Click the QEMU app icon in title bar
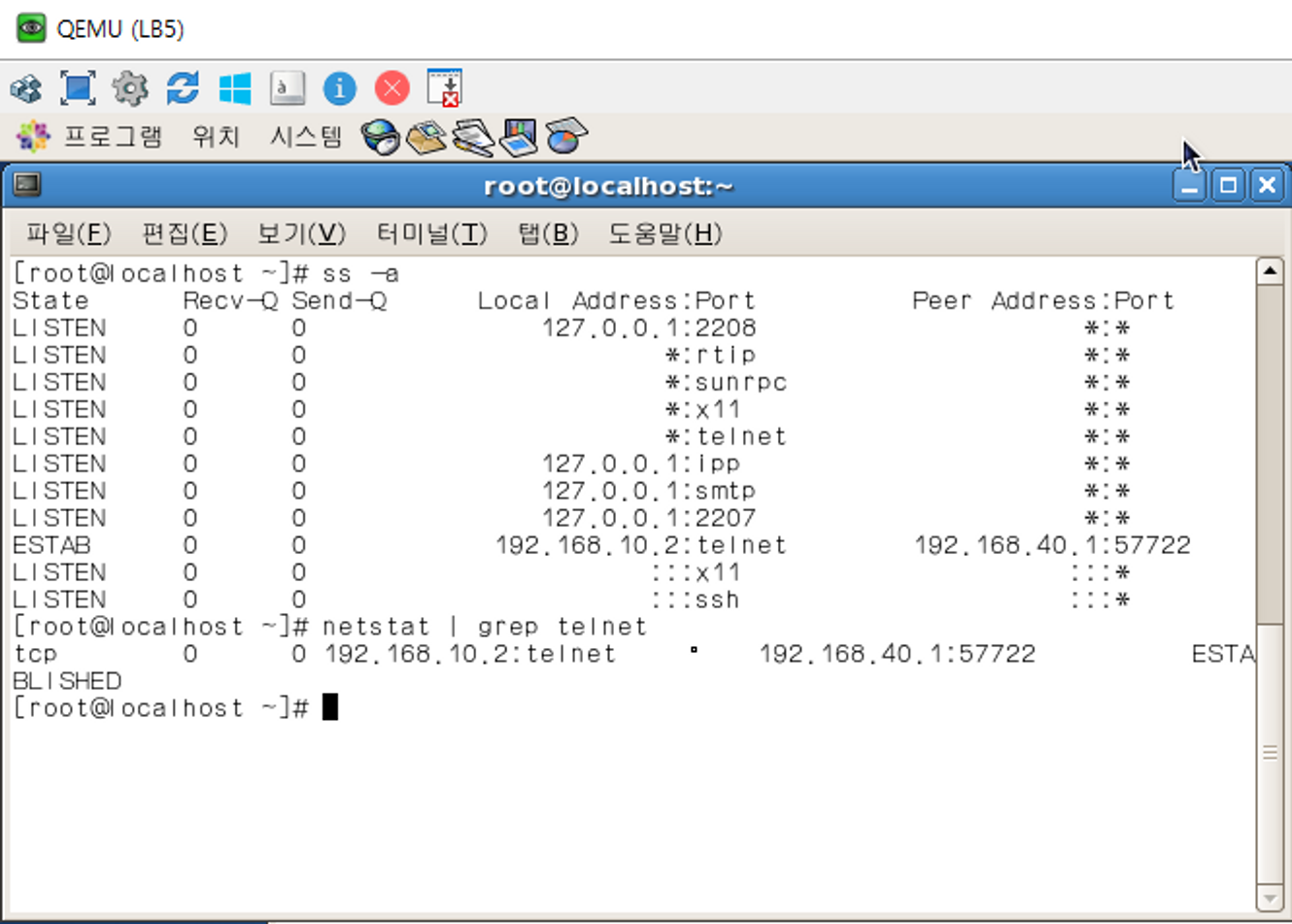 (31, 28)
